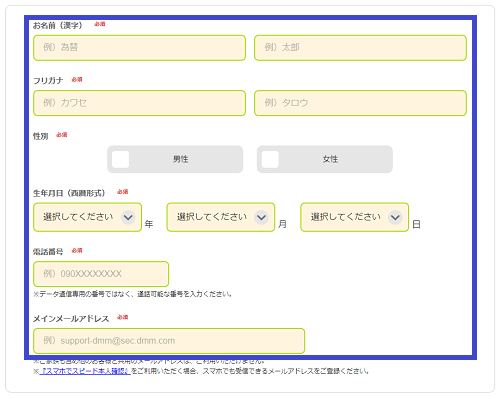
Task: Open the スマホでスピード本人確認 link
Action: 85,371
